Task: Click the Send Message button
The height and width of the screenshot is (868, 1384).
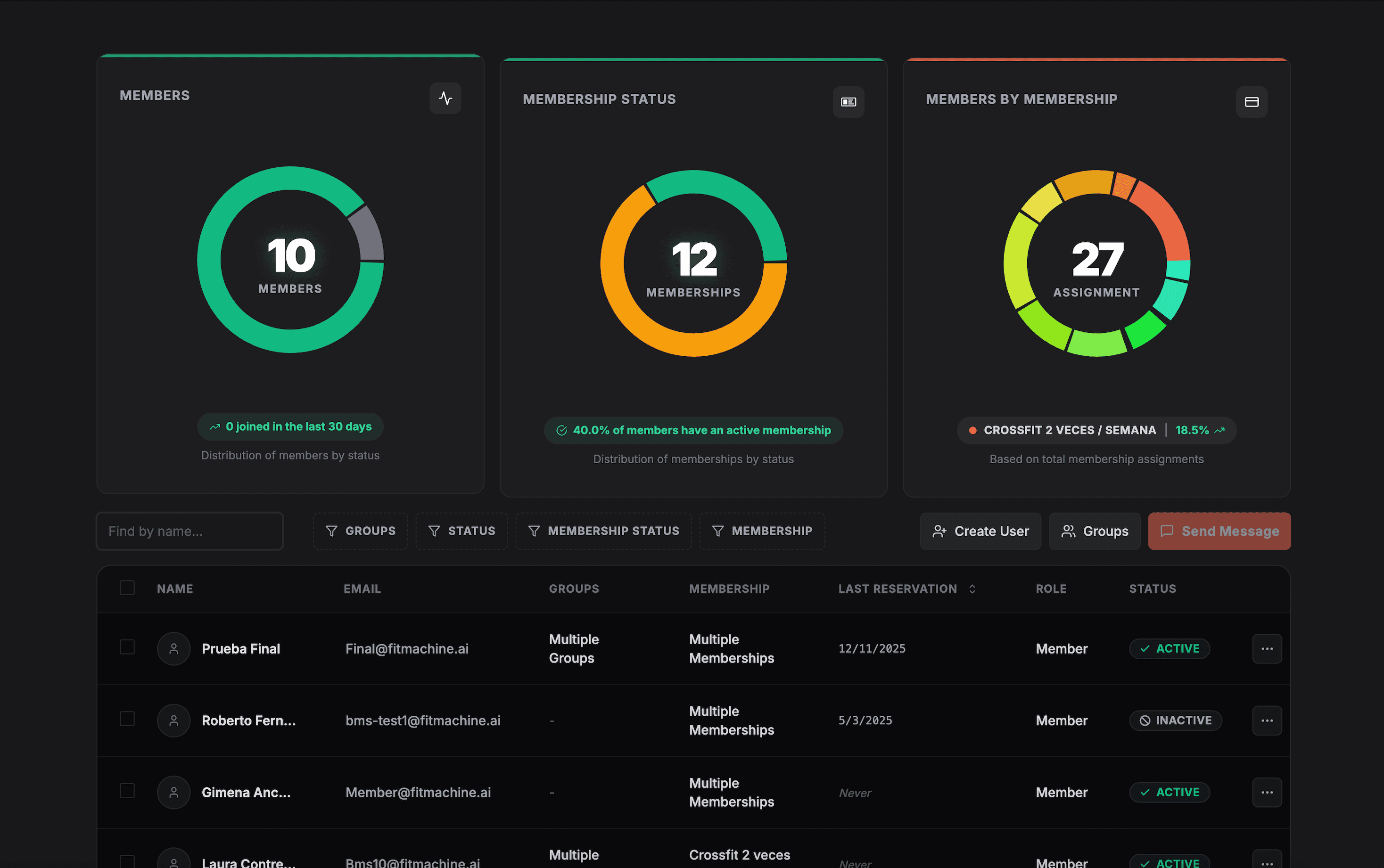Action: pyautogui.click(x=1219, y=531)
